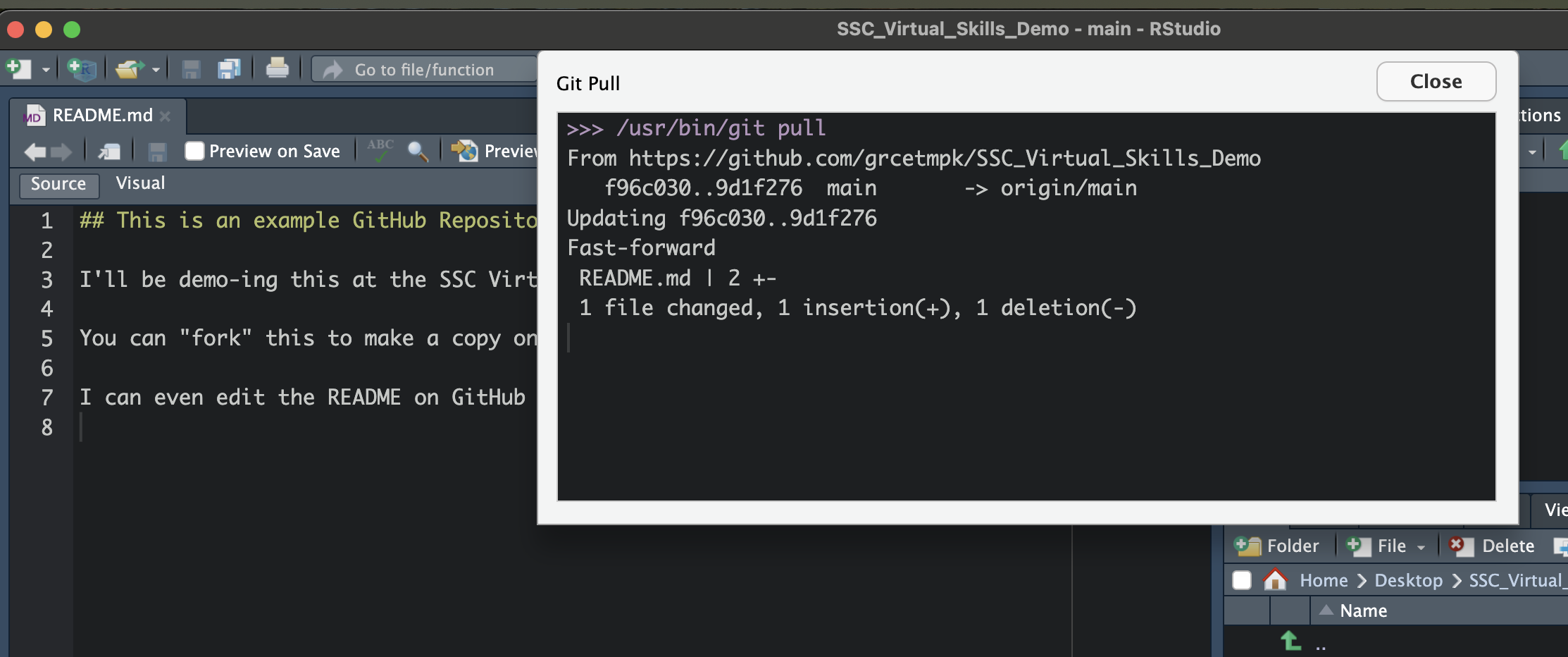Open Find/Replace magnifier in editor toolbar
Image resolution: width=1568 pixels, height=657 pixels.
coord(418,151)
